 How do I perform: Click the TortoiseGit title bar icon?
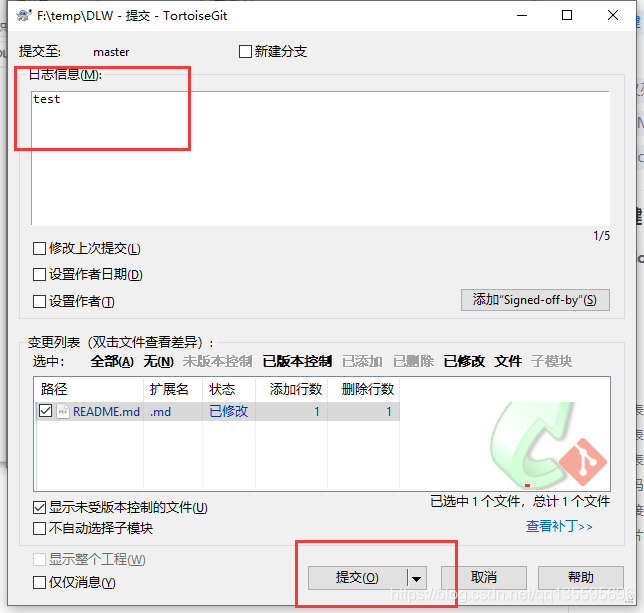23,16
